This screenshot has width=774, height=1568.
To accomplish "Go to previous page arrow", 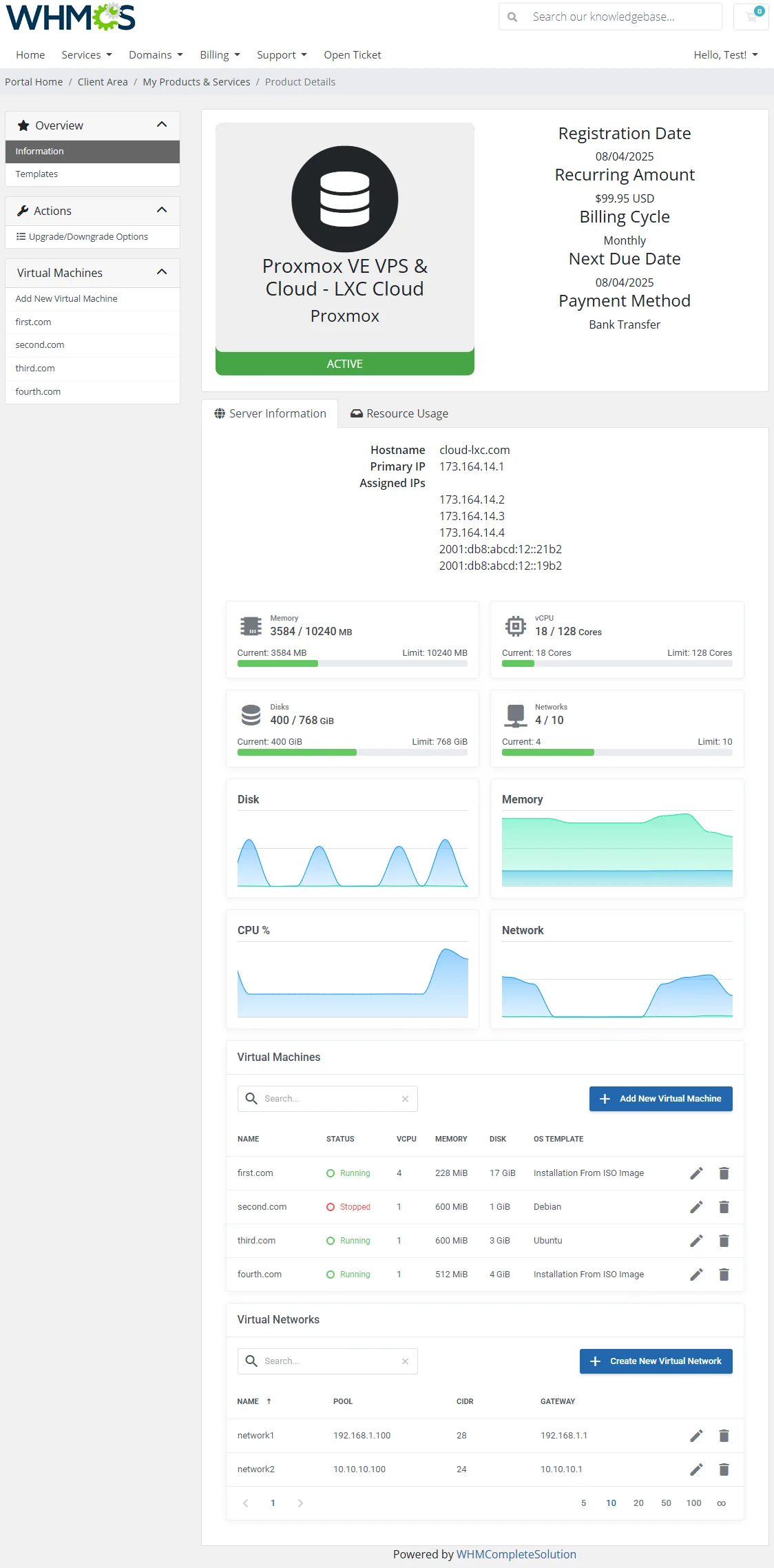I will coord(246,1503).
